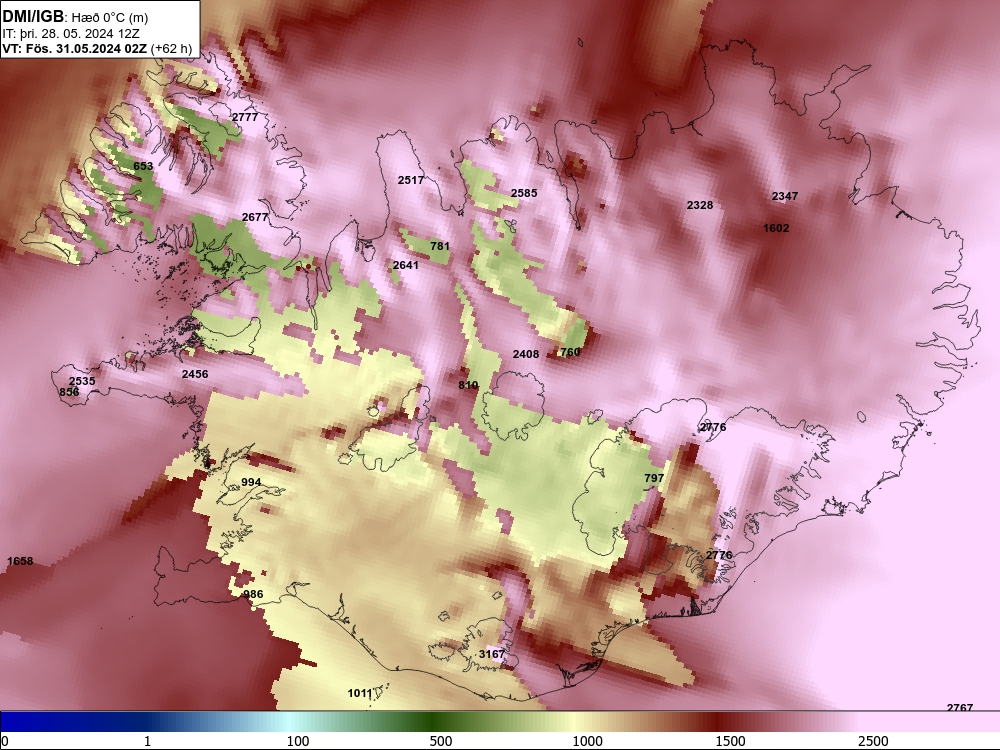1000x750 pixels.
Task: Click the 1011 height value
Action: tap(360, 693)
